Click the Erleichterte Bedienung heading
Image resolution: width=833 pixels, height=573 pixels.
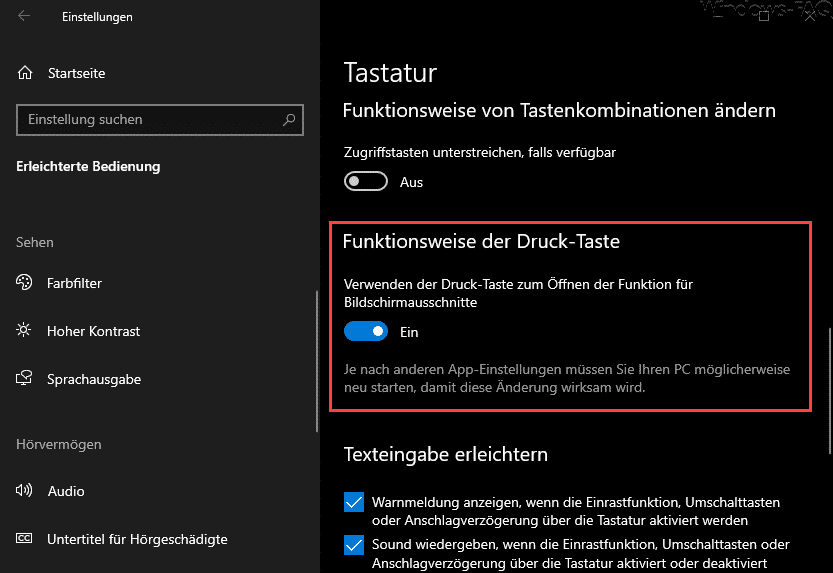88,166
